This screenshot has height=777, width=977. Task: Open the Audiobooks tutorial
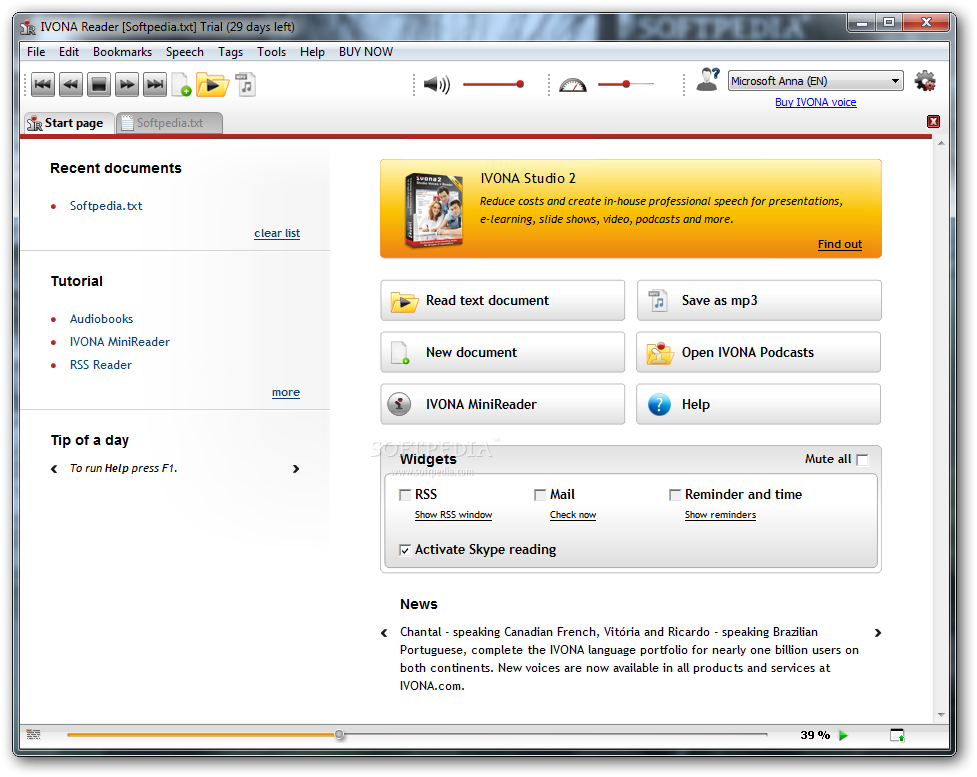(x=101, y=319)
